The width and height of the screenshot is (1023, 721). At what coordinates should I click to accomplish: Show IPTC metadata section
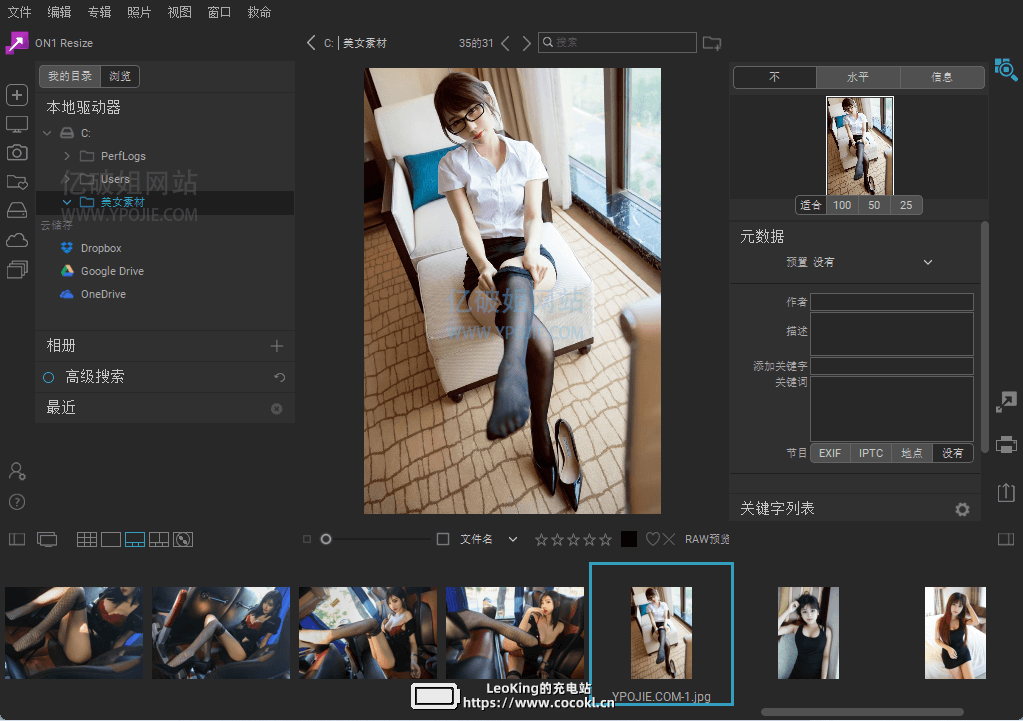point(871,453)
